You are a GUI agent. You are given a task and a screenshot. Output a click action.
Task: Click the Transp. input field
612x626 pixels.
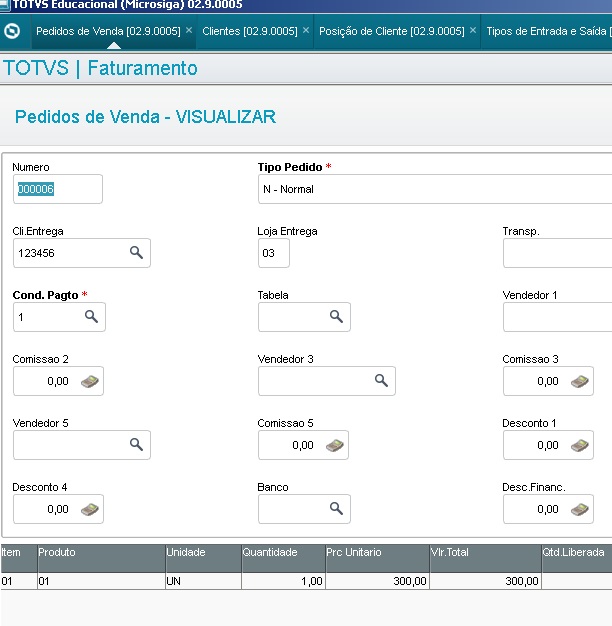[557, 253]
